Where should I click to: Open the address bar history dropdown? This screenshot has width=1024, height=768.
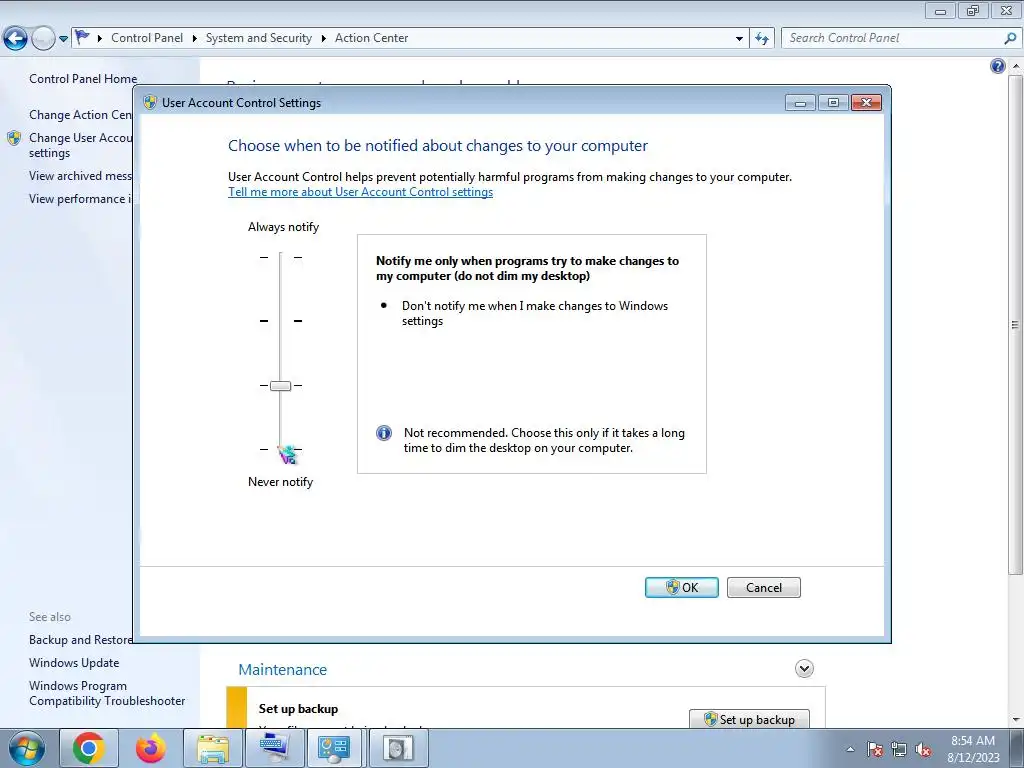tap(739, 39)
